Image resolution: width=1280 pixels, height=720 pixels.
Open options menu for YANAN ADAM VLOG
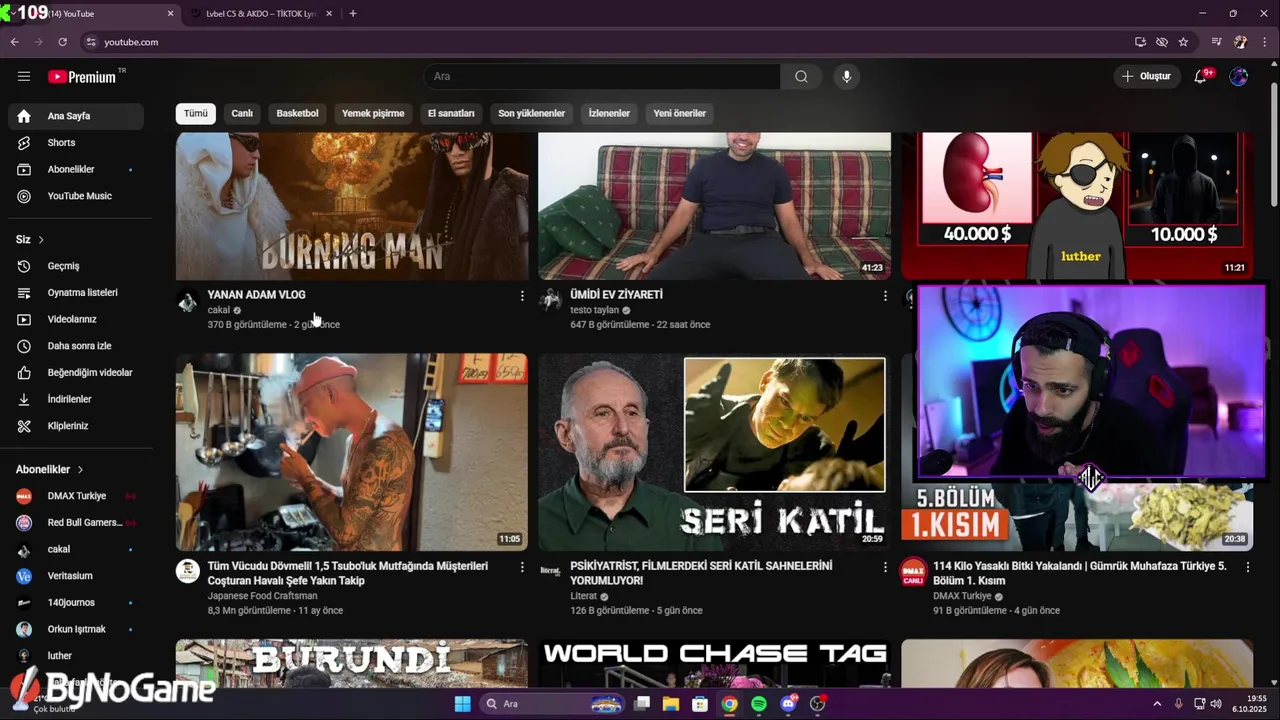point(521,296)
